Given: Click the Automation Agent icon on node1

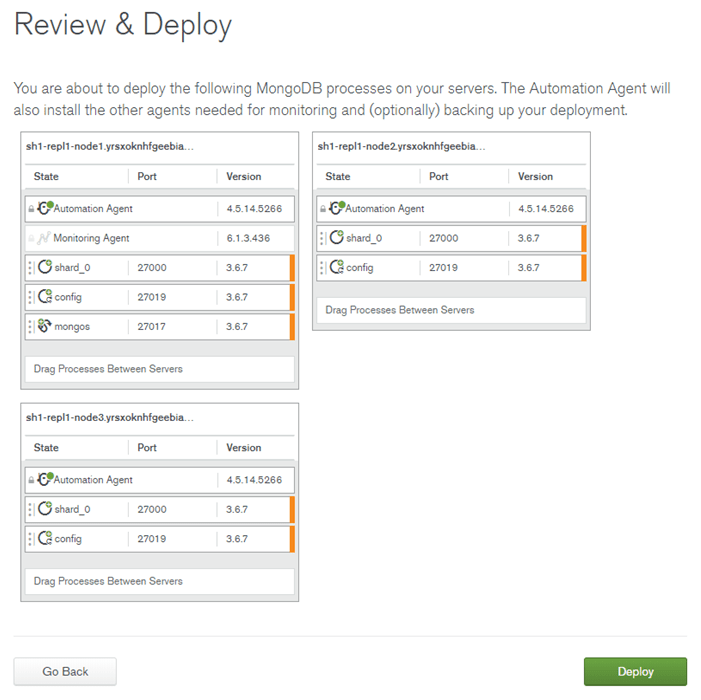Looking at the screenshot, I should click(45, 208).
